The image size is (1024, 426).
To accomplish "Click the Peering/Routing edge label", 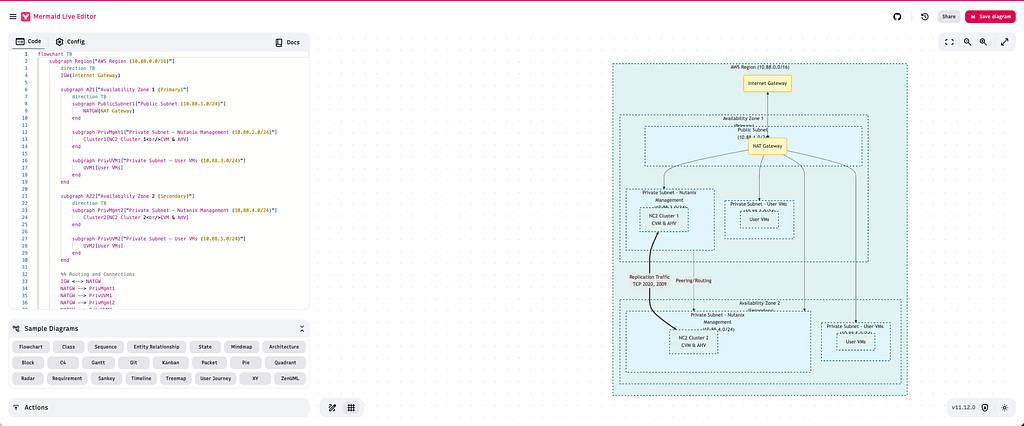I will pyautogui.click(x=693, y=280).
